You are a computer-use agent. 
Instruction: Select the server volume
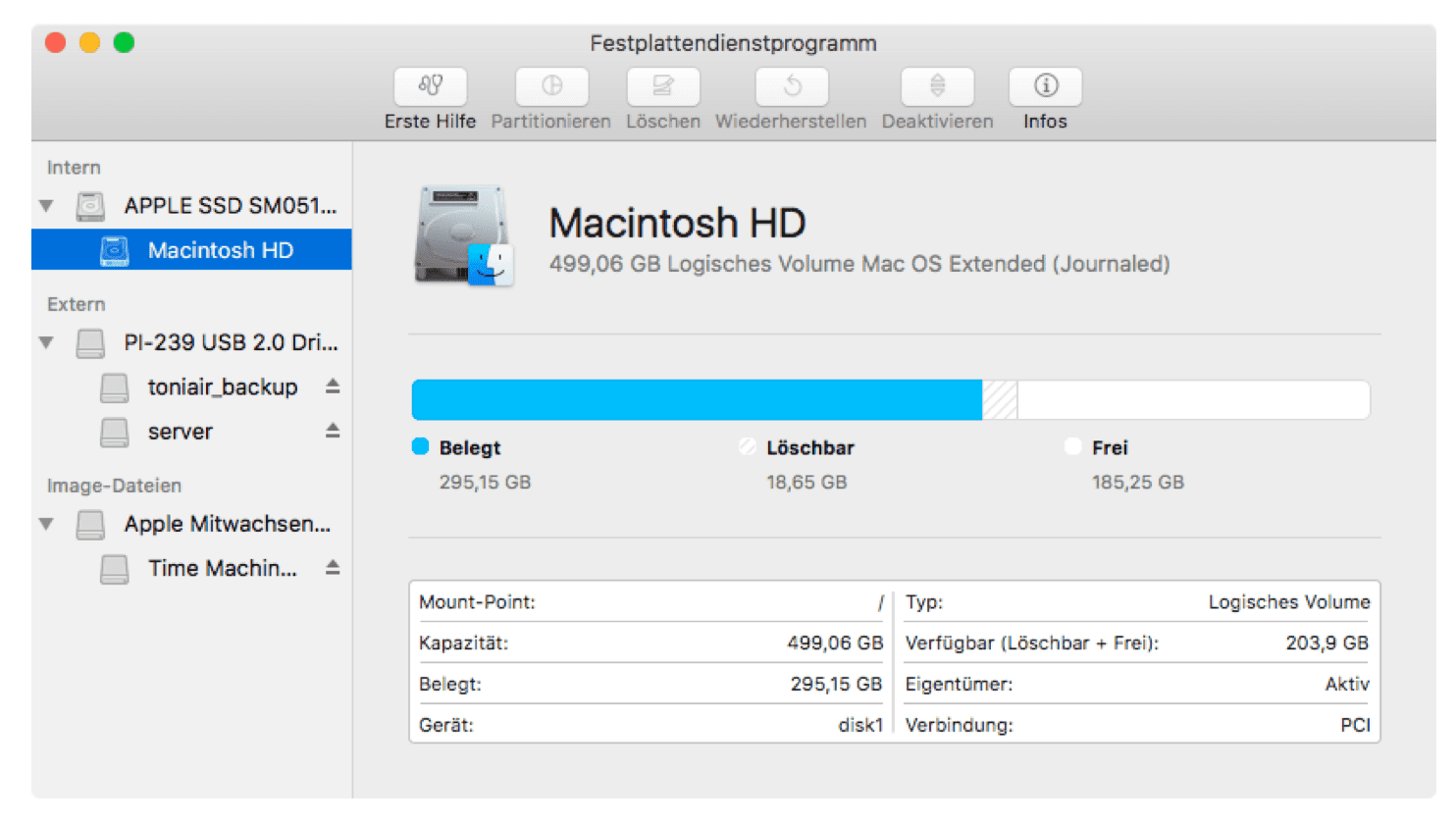click(191, 432)
